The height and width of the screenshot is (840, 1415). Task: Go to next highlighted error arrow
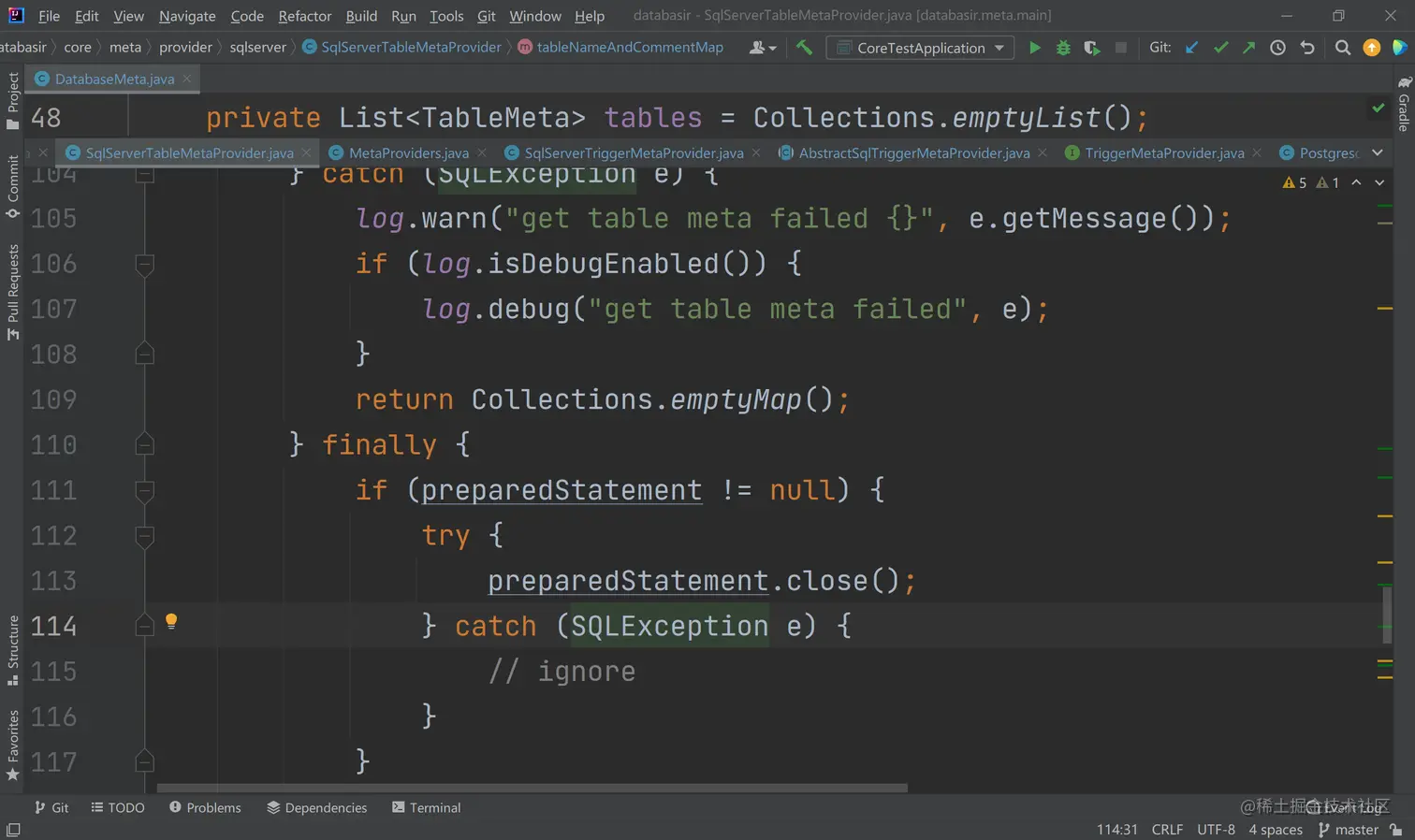click(1379, 182)
